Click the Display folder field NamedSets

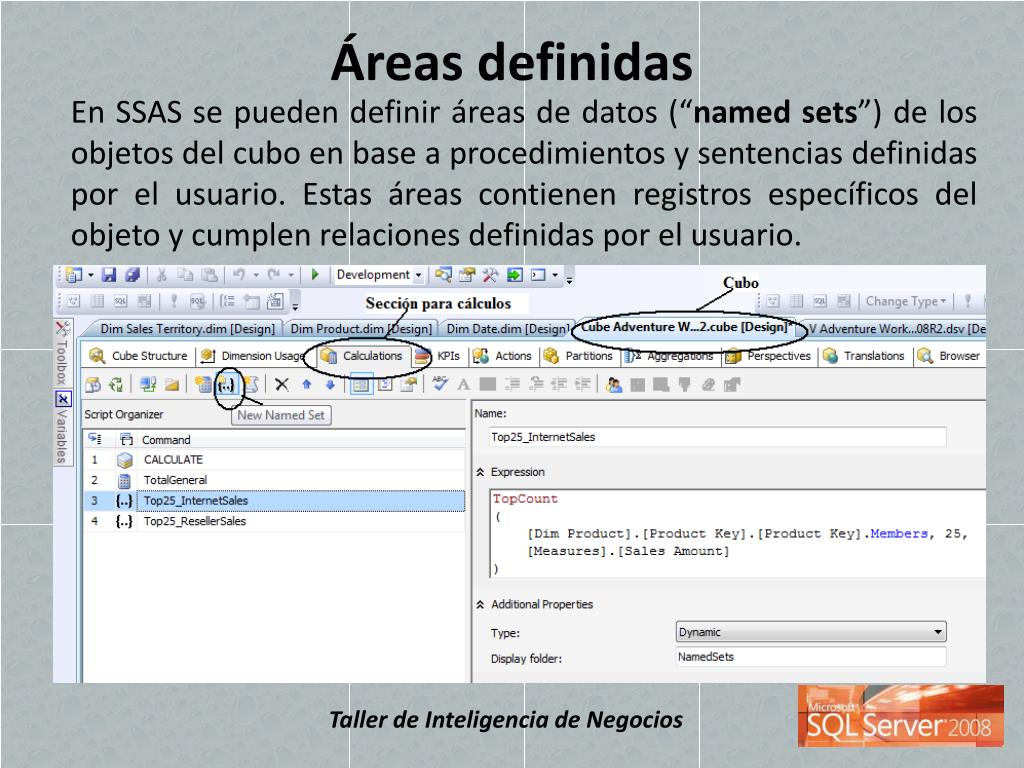coord(810,657)
